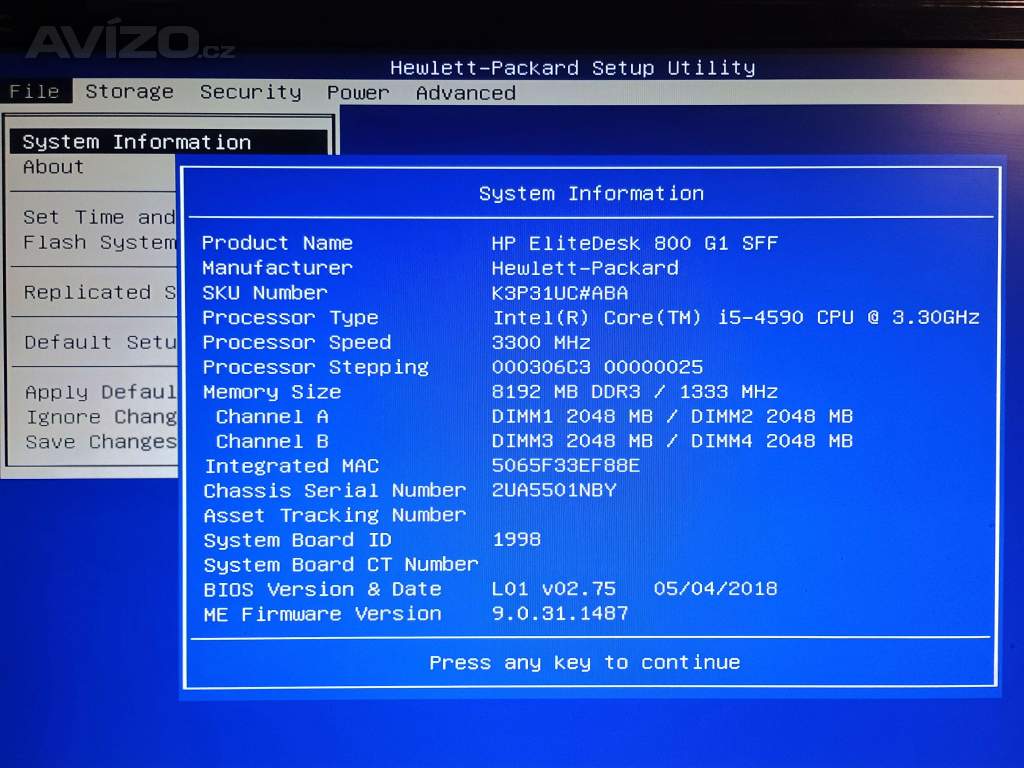Click the Processor Stepping label
Viewport: 1024px width, 768px height.
[315, 368]
